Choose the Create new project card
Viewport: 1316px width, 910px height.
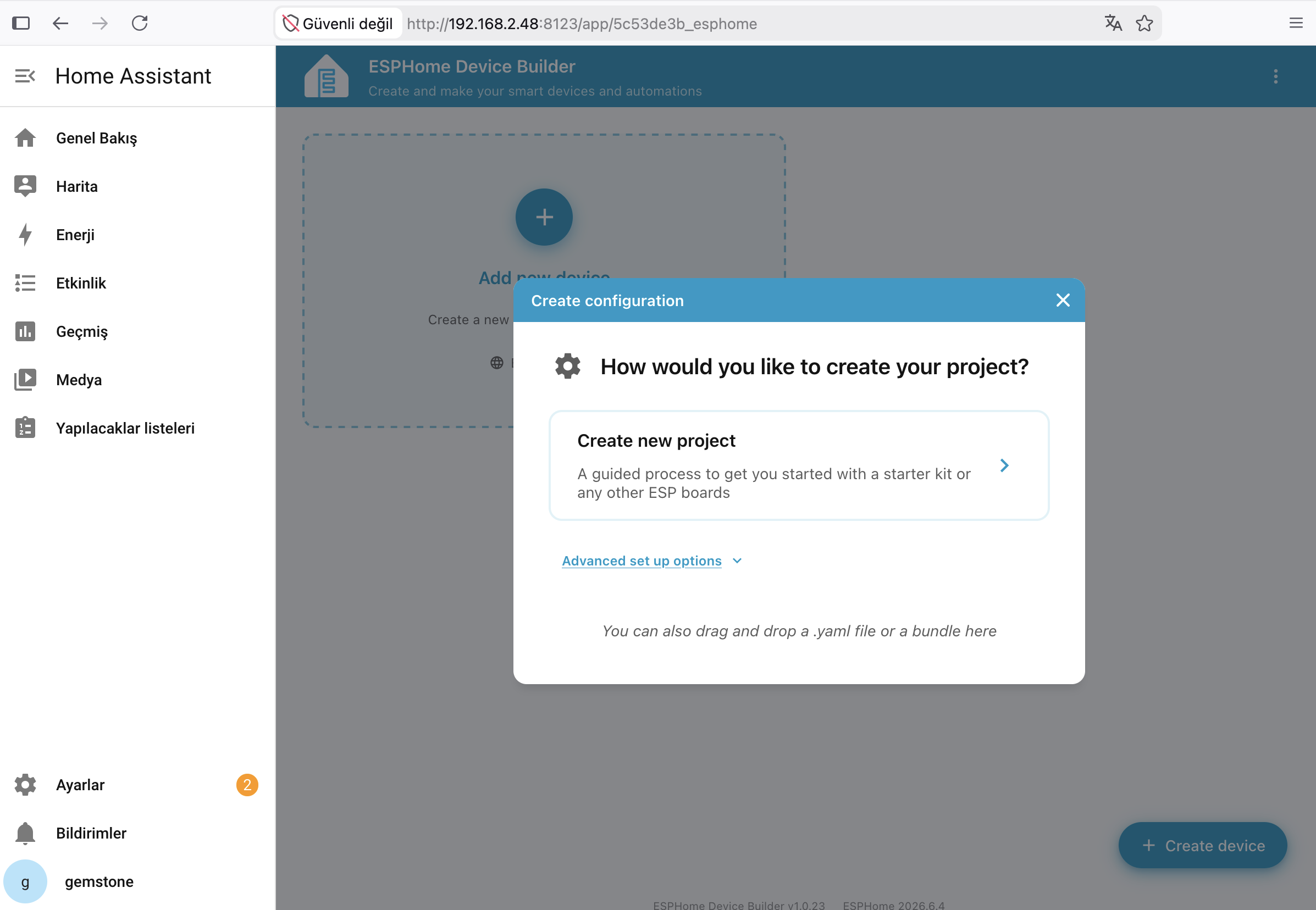(x=799, y=465)
